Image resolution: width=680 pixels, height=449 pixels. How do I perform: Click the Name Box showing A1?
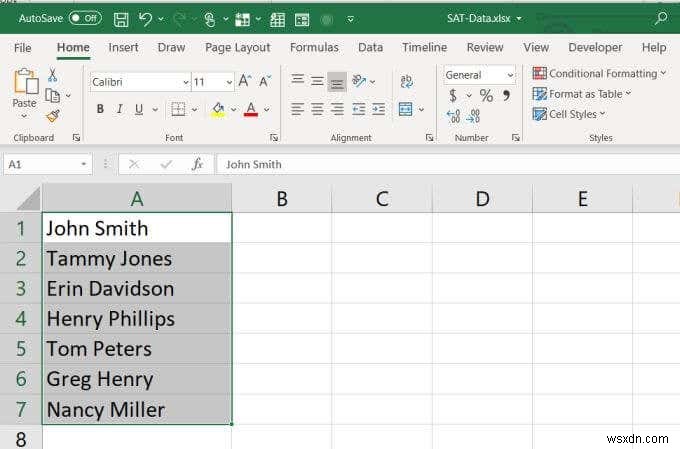[48, 164]
